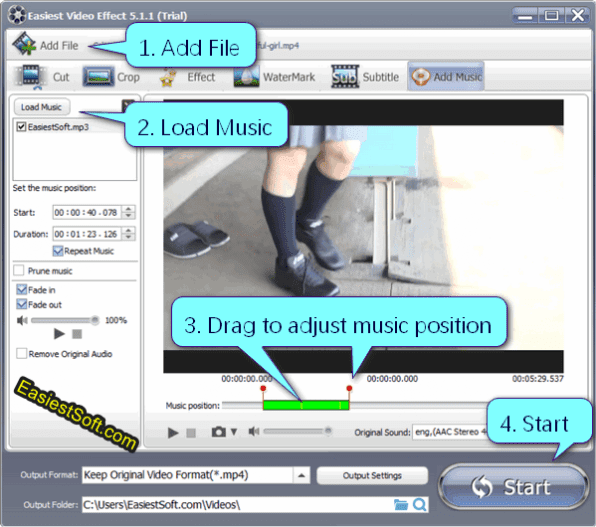The image size is (596, 527).
Task: Open the snapshot options dropdown arrow
Action: click(x=234, y=432)
